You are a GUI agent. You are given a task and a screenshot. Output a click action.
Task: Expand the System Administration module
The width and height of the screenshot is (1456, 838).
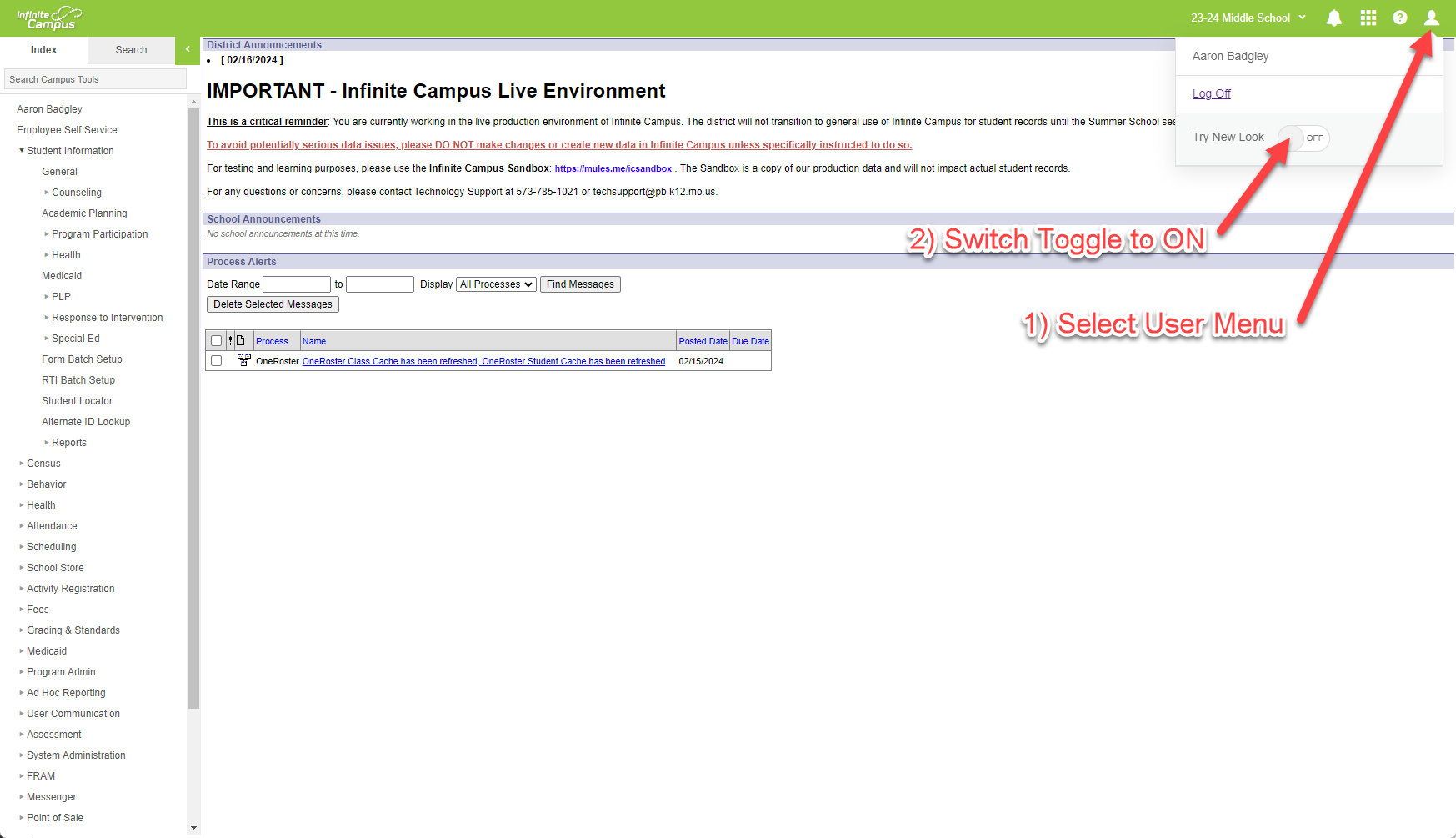tap(22, 755)
